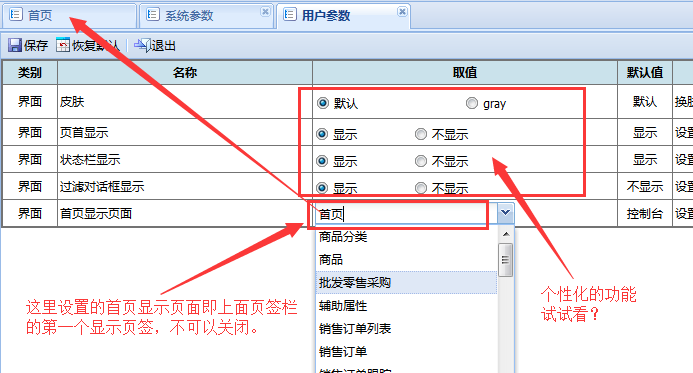Select the 用户参数 tab
Viewport: 693px width, 373px height.
(343, 16)
